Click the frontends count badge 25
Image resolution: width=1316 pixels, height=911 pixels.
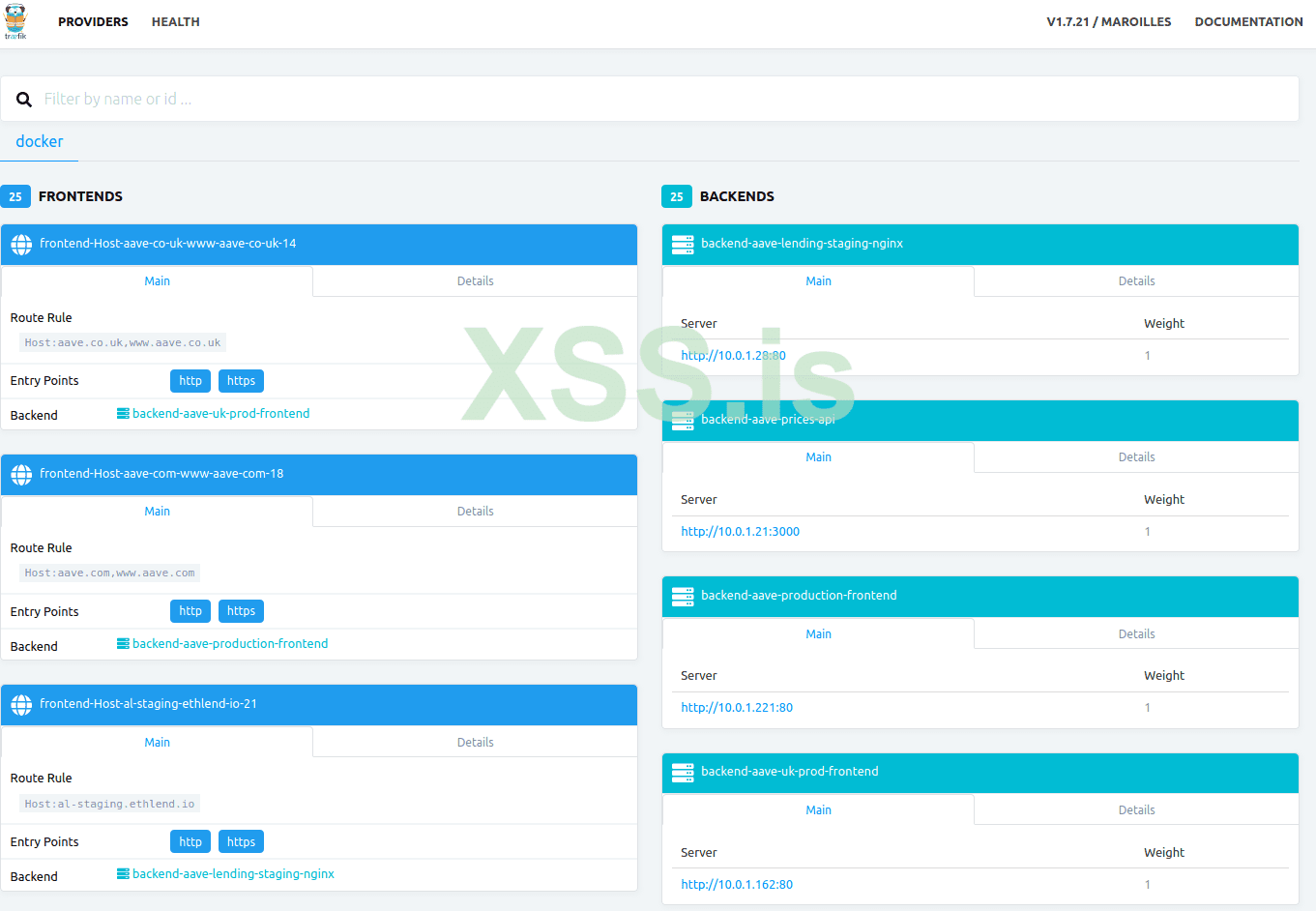(15, 196)
